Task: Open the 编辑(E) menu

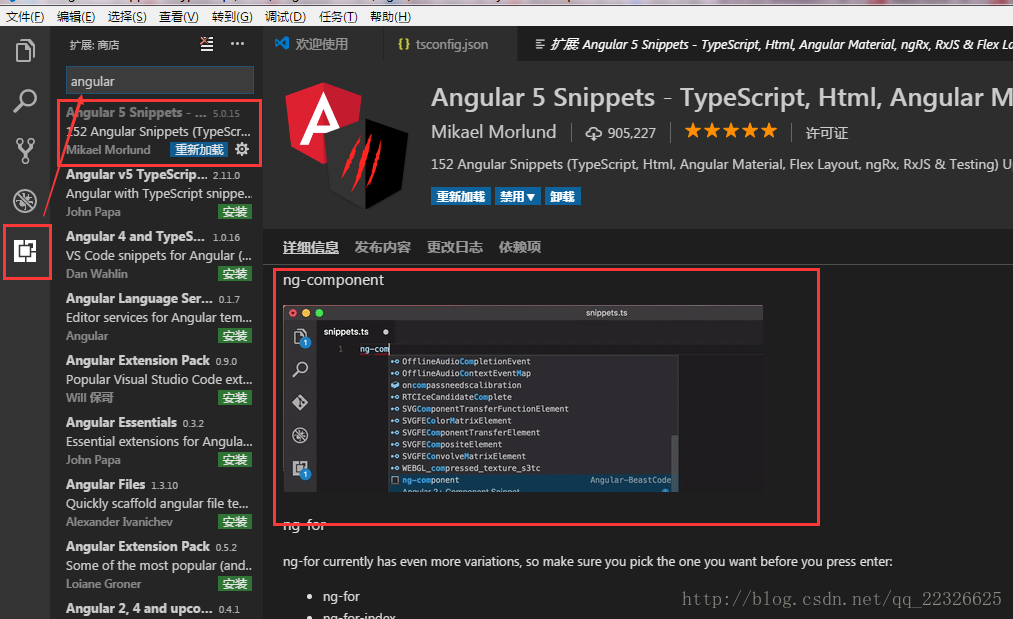Action: (76, 17)
